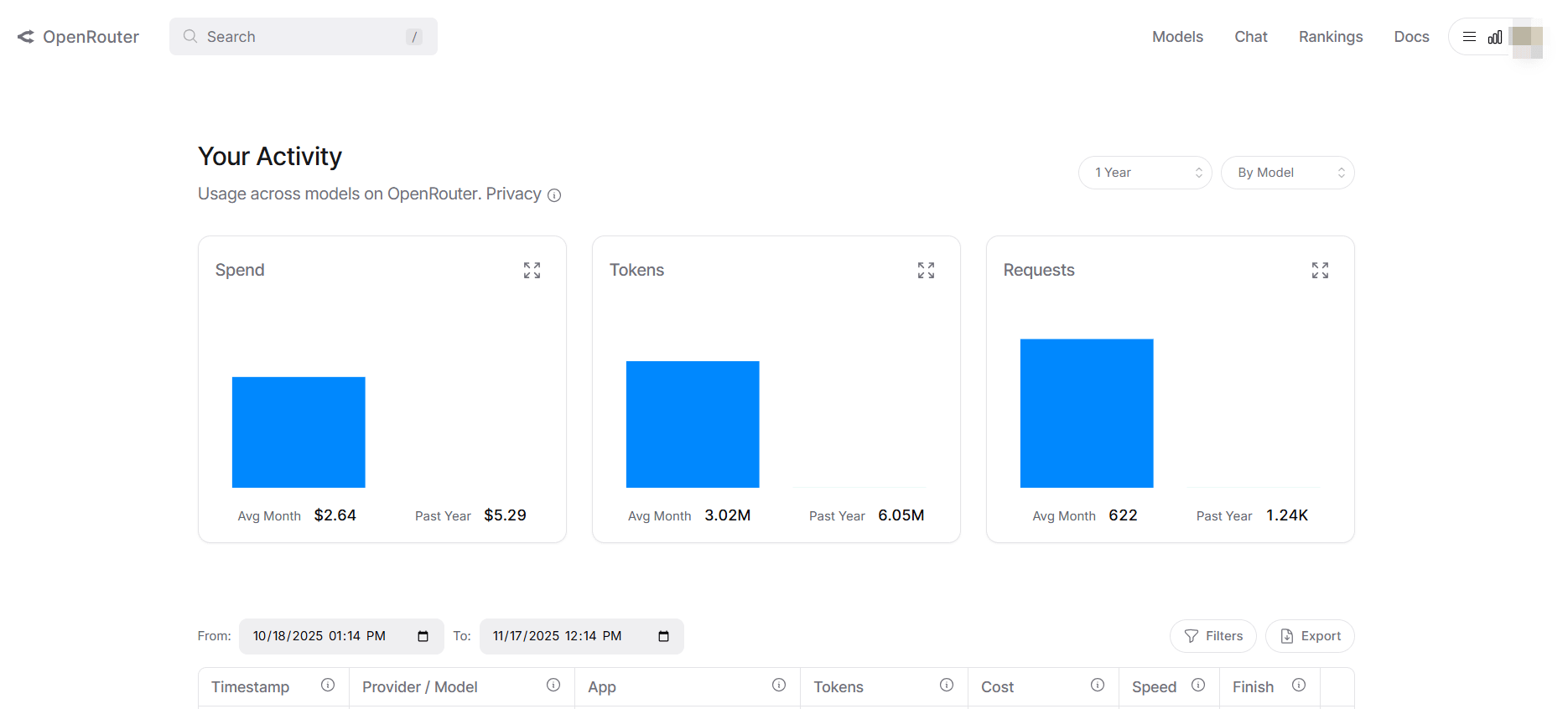
Task: Show info for Tokens column
Action: (x=947, y=686)
